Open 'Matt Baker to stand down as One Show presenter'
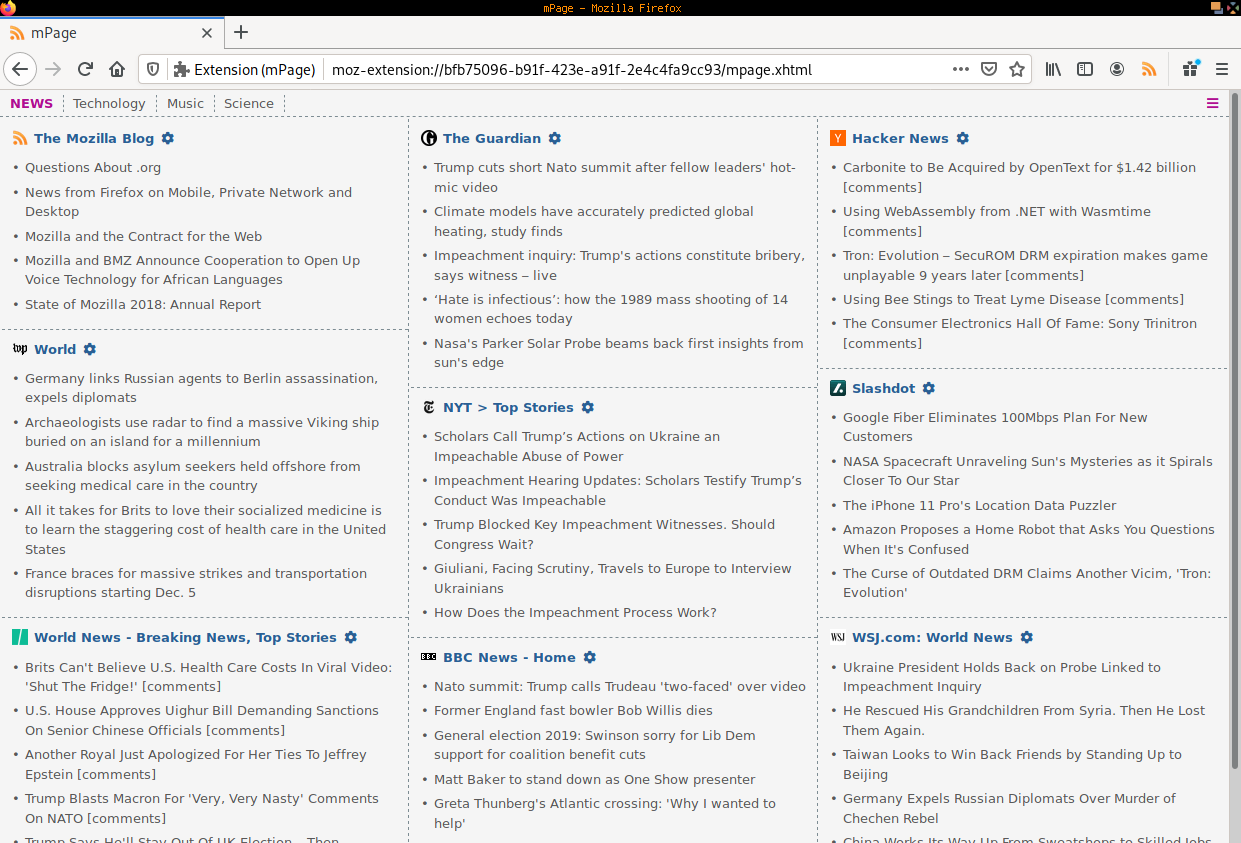 pyautogui.click(x=594, y=779)
